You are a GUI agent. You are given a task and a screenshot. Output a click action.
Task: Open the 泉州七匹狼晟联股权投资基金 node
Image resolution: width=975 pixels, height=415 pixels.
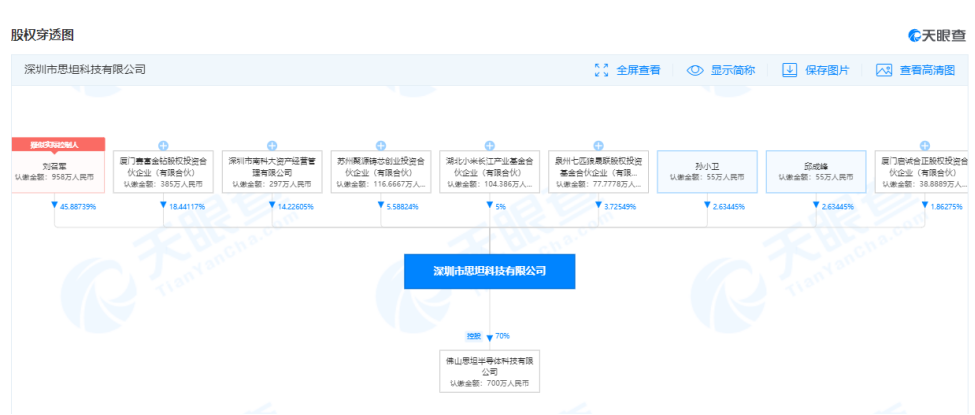pos(598,171)
